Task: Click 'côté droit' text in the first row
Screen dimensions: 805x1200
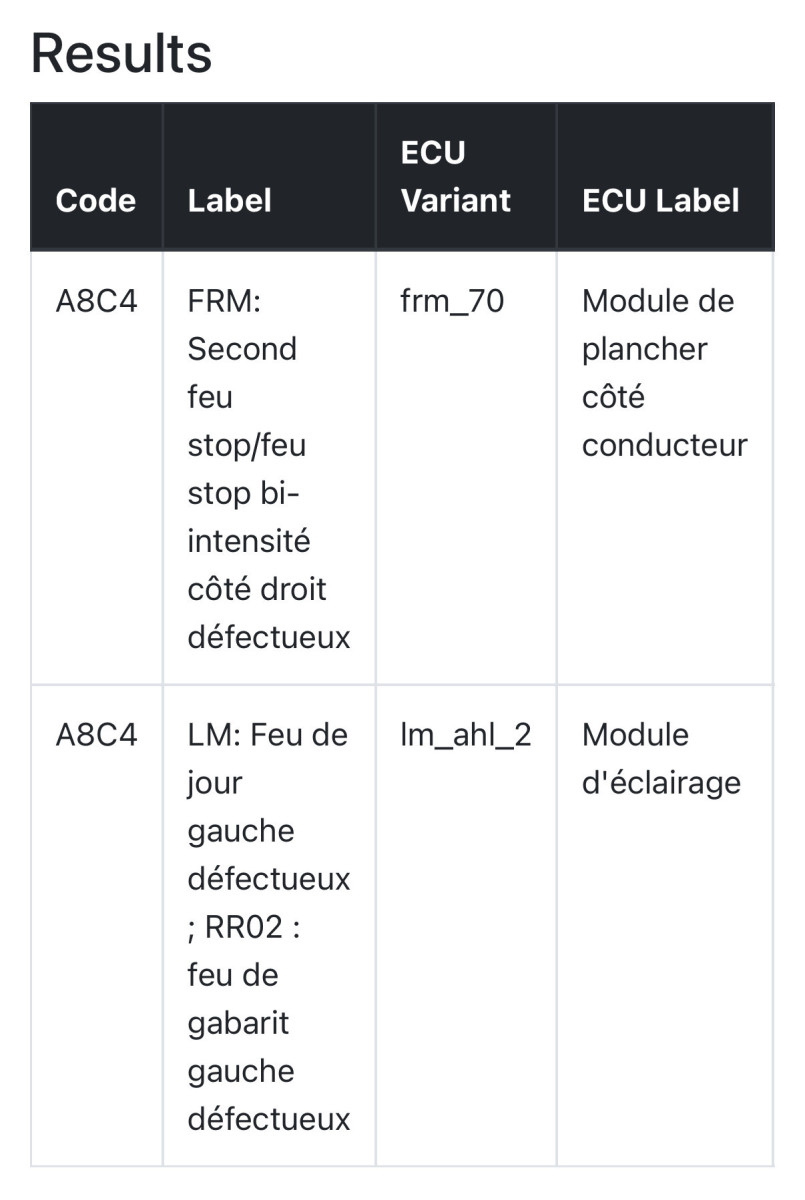Action: [256, 589]
